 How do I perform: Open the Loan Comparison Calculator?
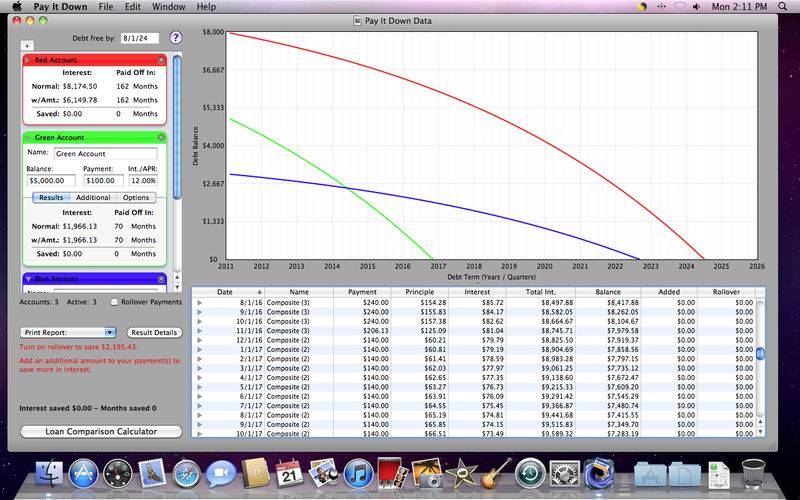[x=101, y=432]
